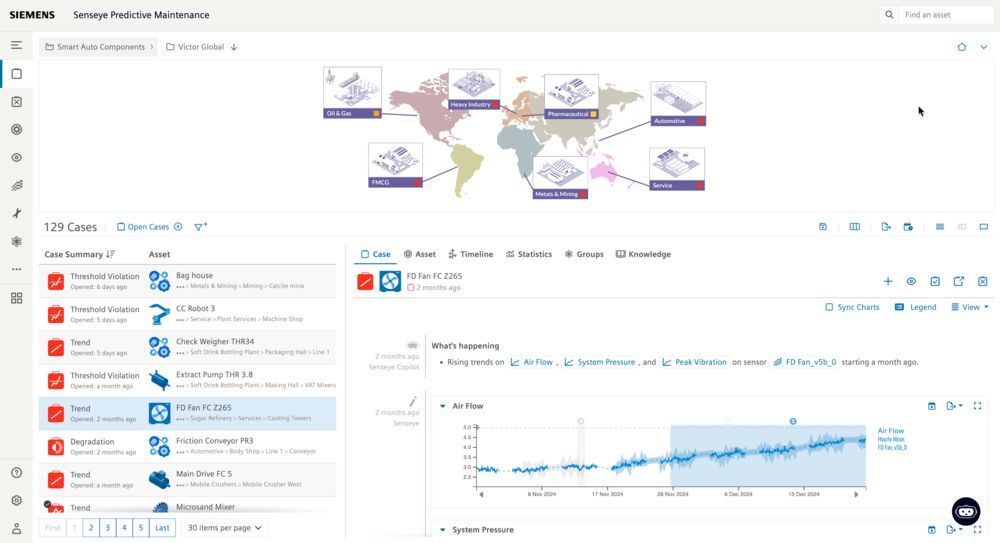Expand Air Flow chart to fullscreen
Image resolution: width=1000 pixels, height=543 pixels.
[x=977, y=406]
